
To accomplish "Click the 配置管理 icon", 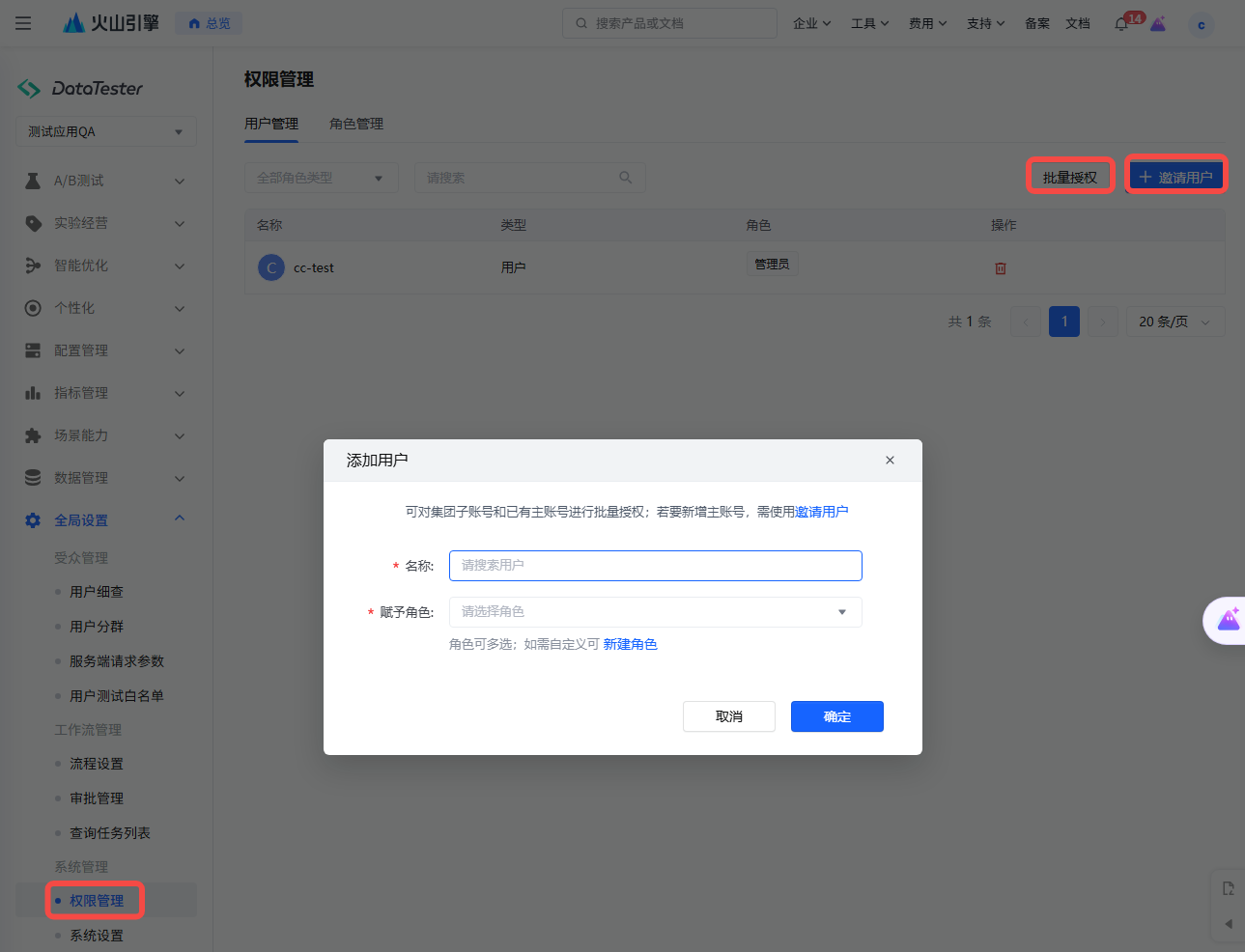I will click(33, 350).
